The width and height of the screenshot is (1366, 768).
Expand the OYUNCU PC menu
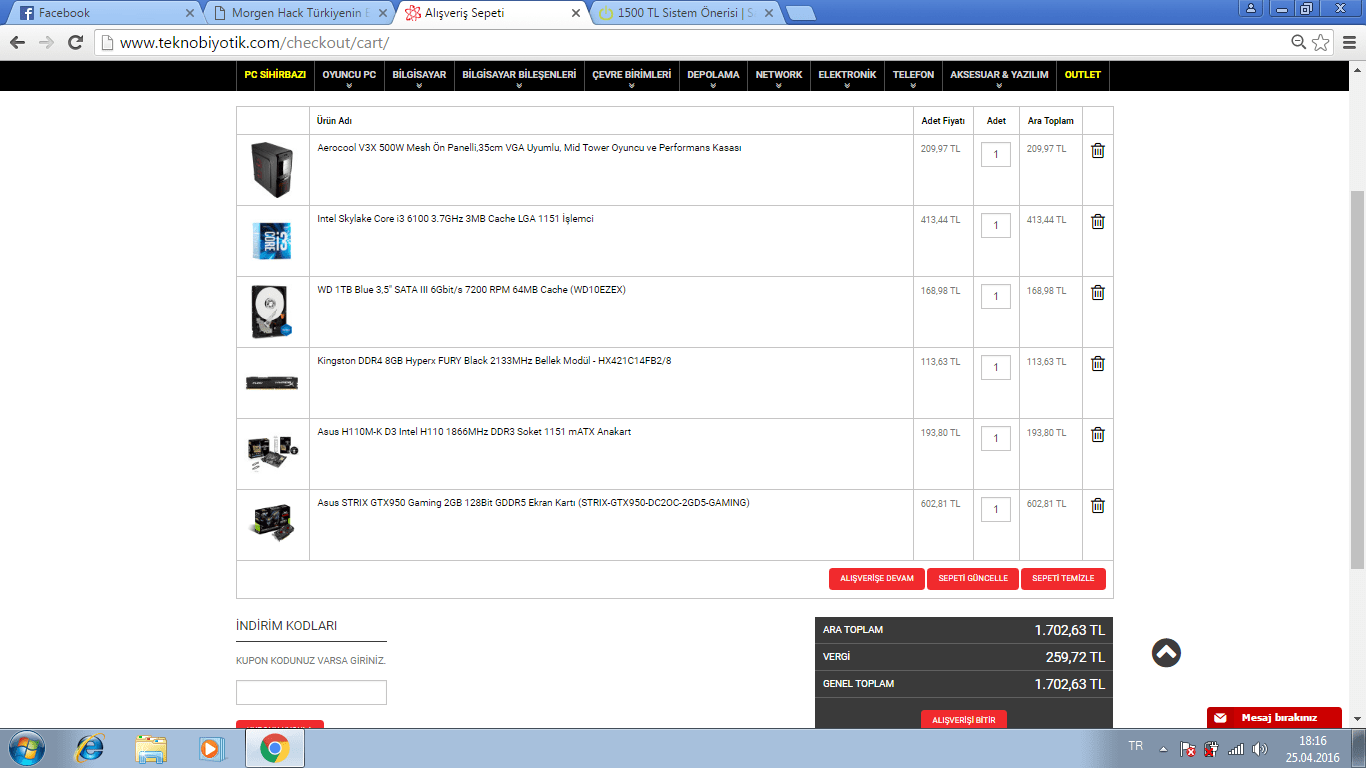(349, 76)
